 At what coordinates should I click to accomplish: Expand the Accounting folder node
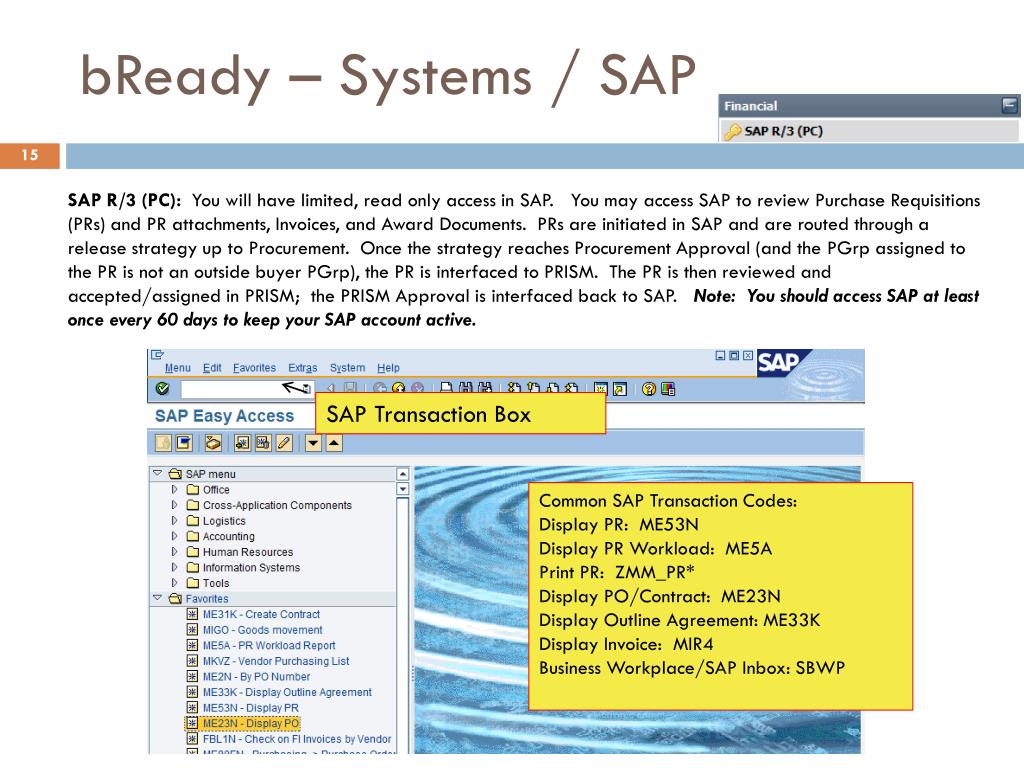pyautogui.click(x=174, y=536)
